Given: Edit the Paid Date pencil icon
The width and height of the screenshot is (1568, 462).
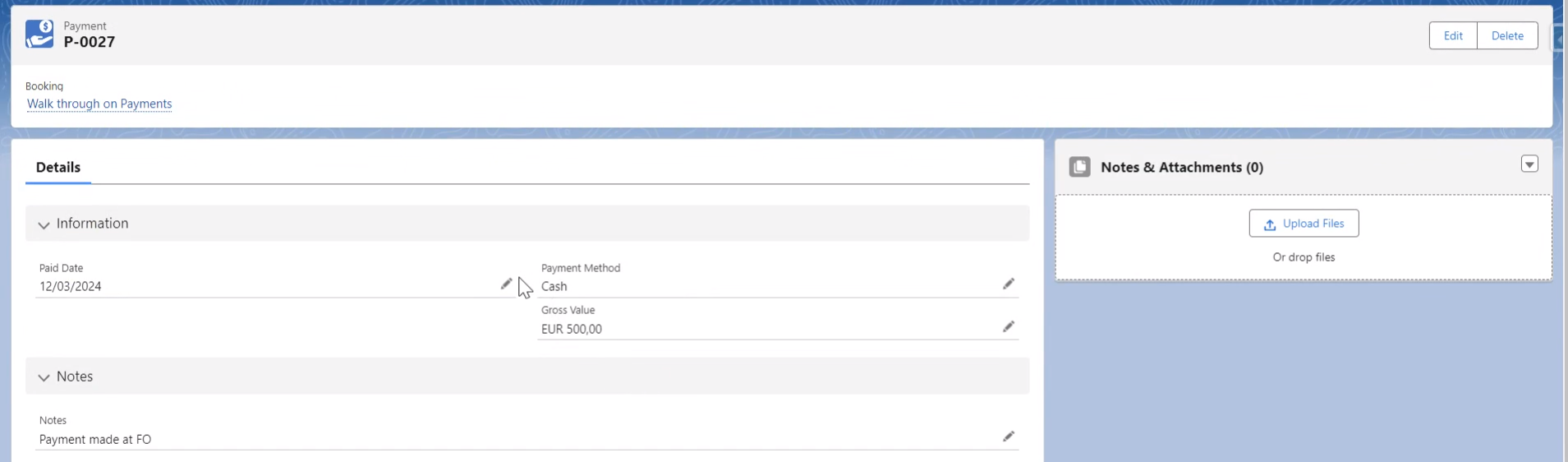Looking at the screenshot, I should pos(507,284).
